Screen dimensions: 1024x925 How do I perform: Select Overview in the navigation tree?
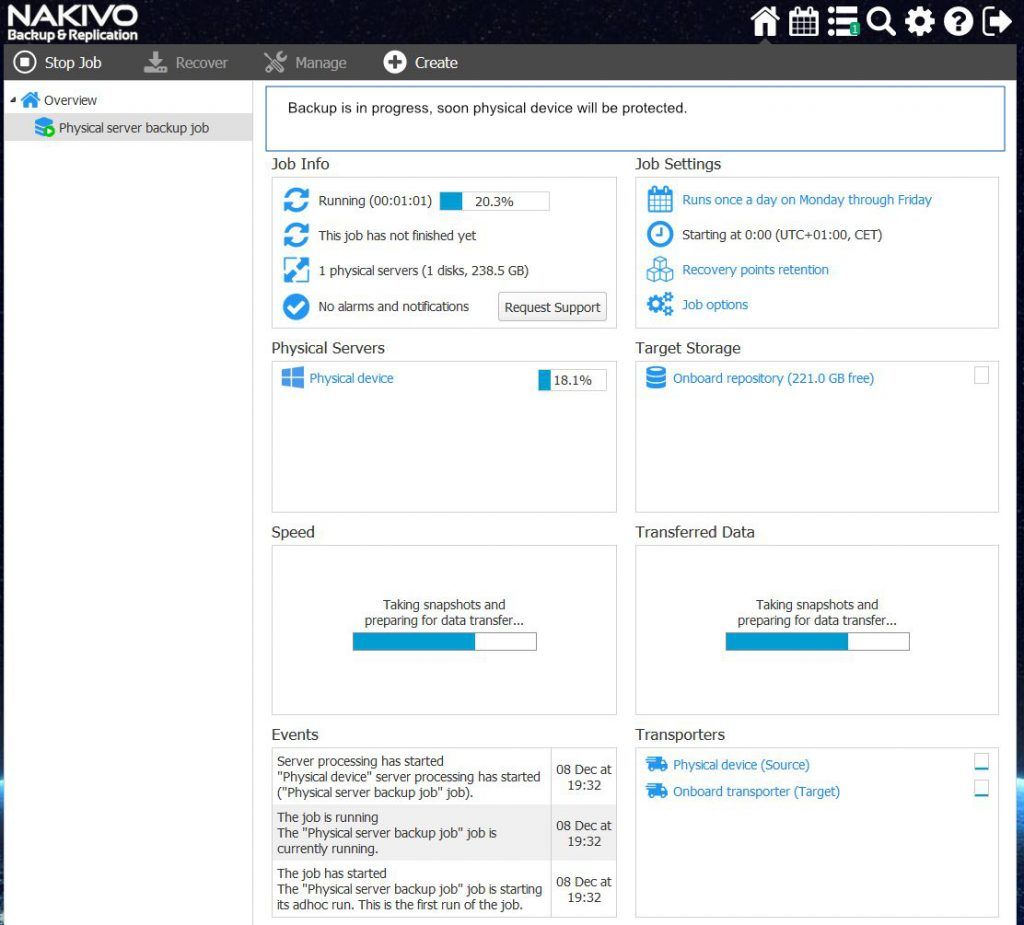[x=70, y=100]
